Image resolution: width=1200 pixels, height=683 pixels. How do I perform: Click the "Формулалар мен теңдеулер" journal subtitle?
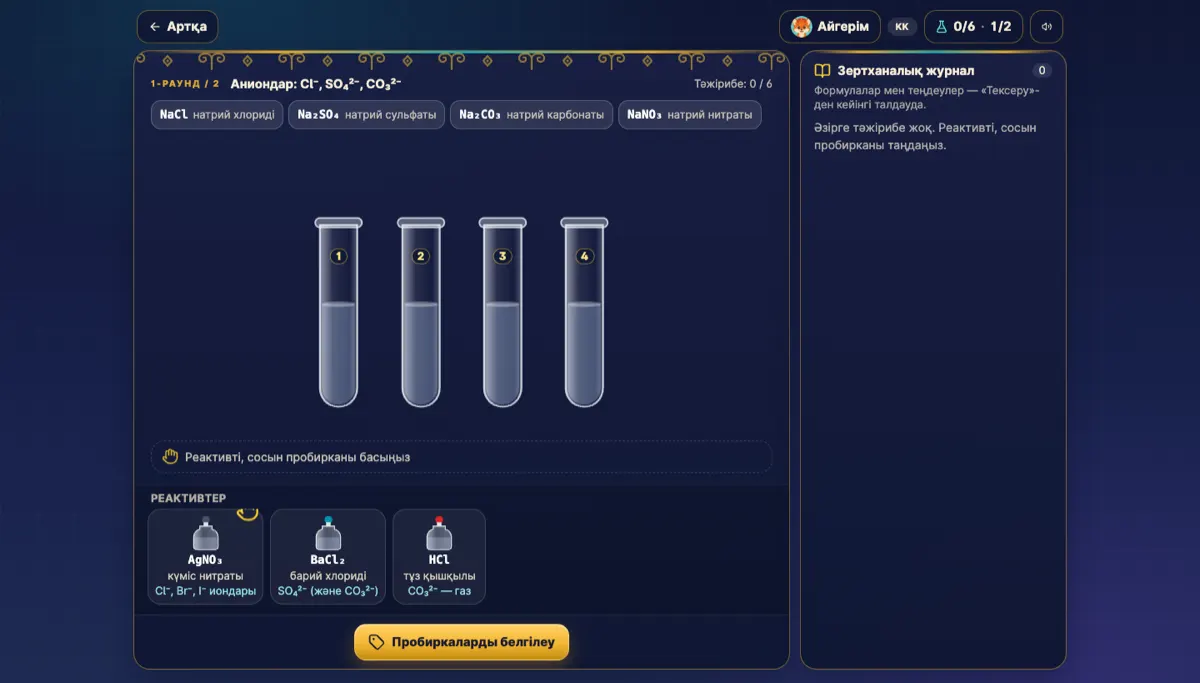tap(927, 97)
